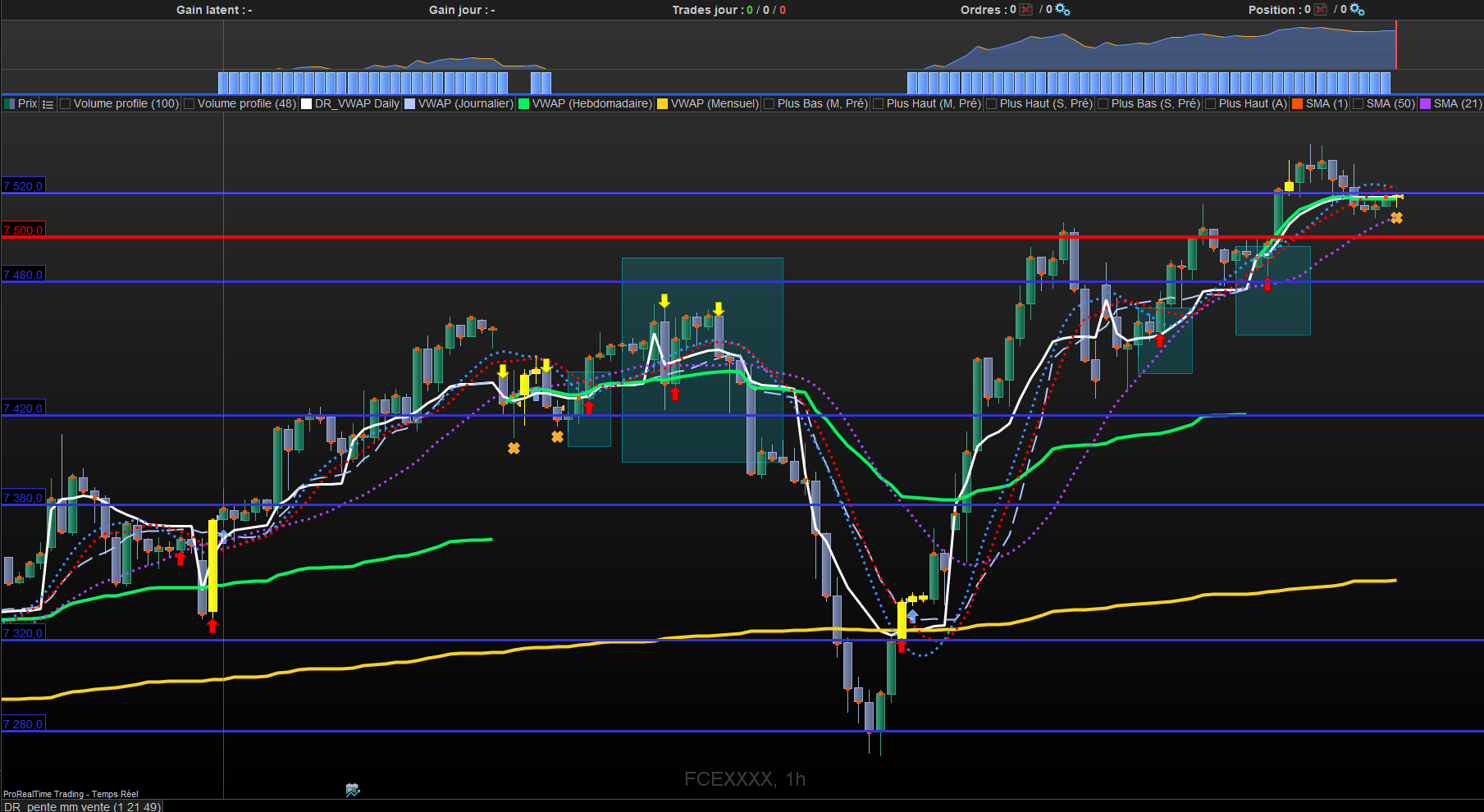Viewport: 1484px width, 812px height.
Task: Click the red 7 500,0 price level label
Action: click(x=23, y=230)
